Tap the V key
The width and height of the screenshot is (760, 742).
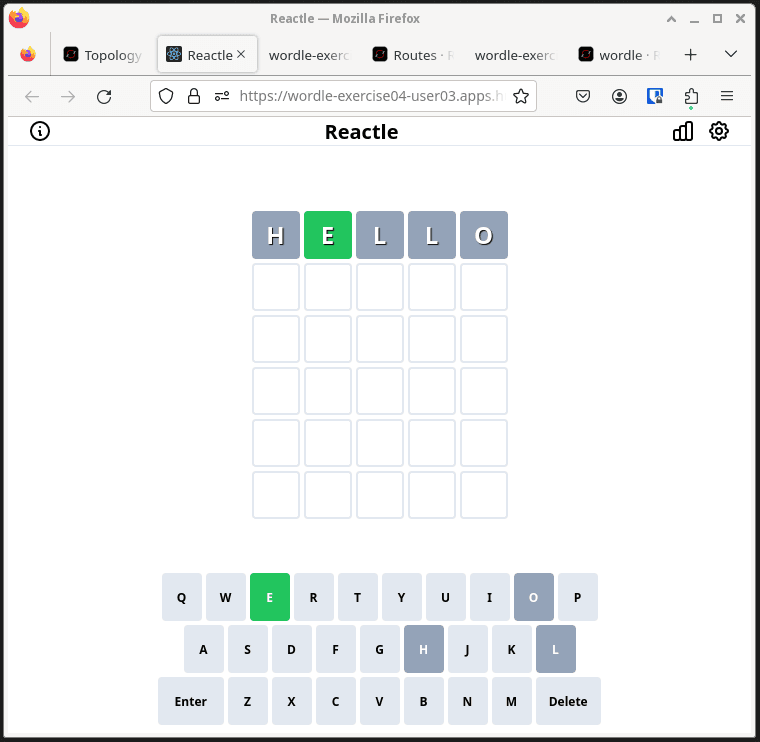(380, 701)
